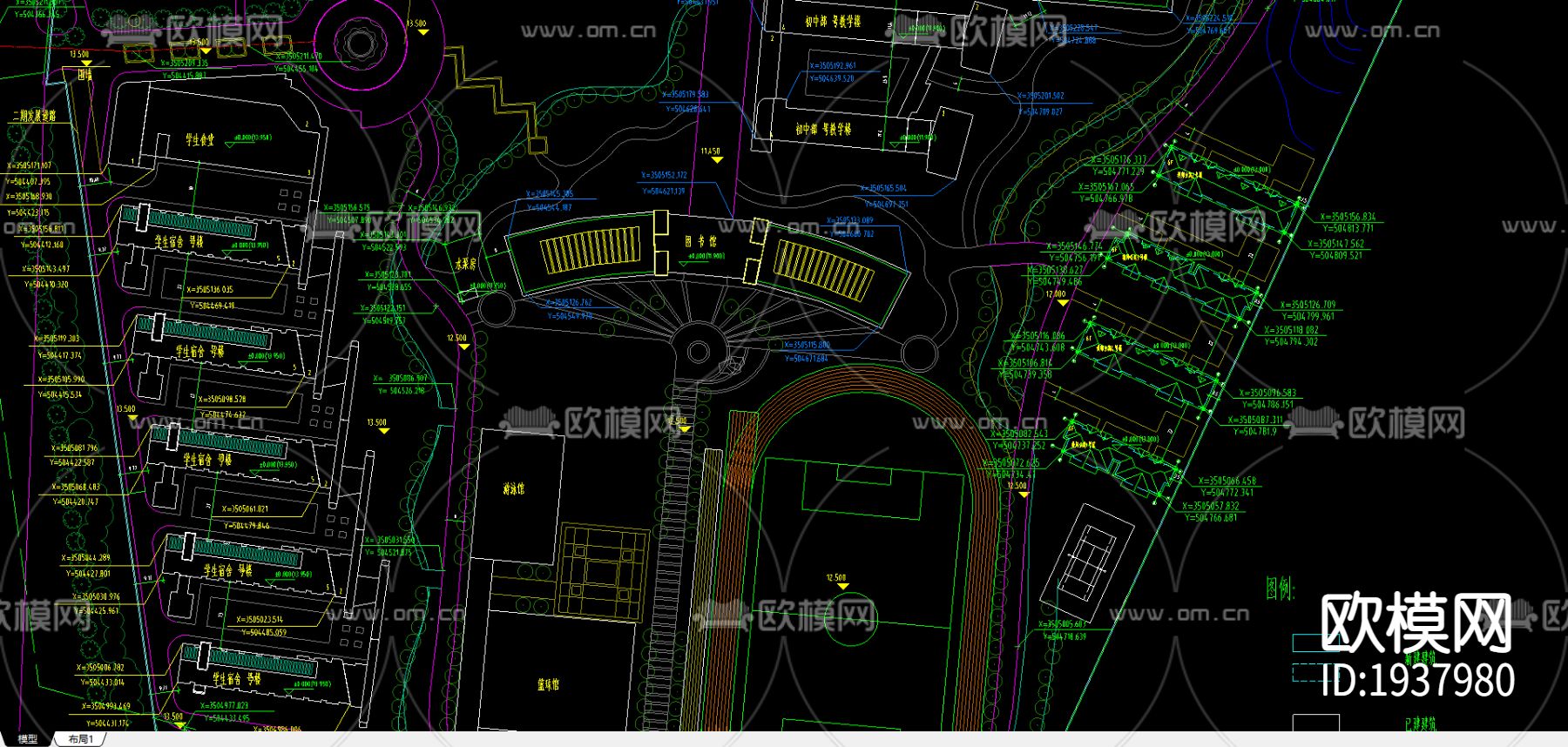Select coordinate text X=3505165.504
The image size is (1568, 747).
coord(884,188)
